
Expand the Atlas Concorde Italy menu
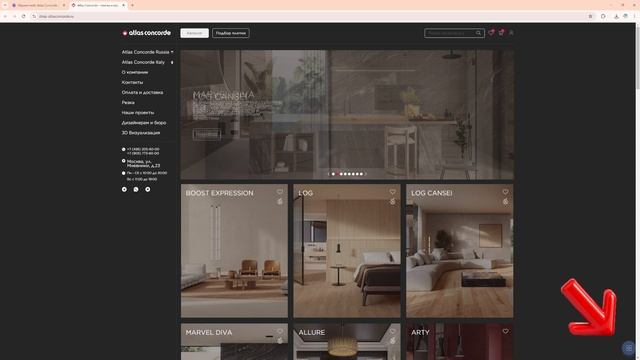click(x=147, y=62)
